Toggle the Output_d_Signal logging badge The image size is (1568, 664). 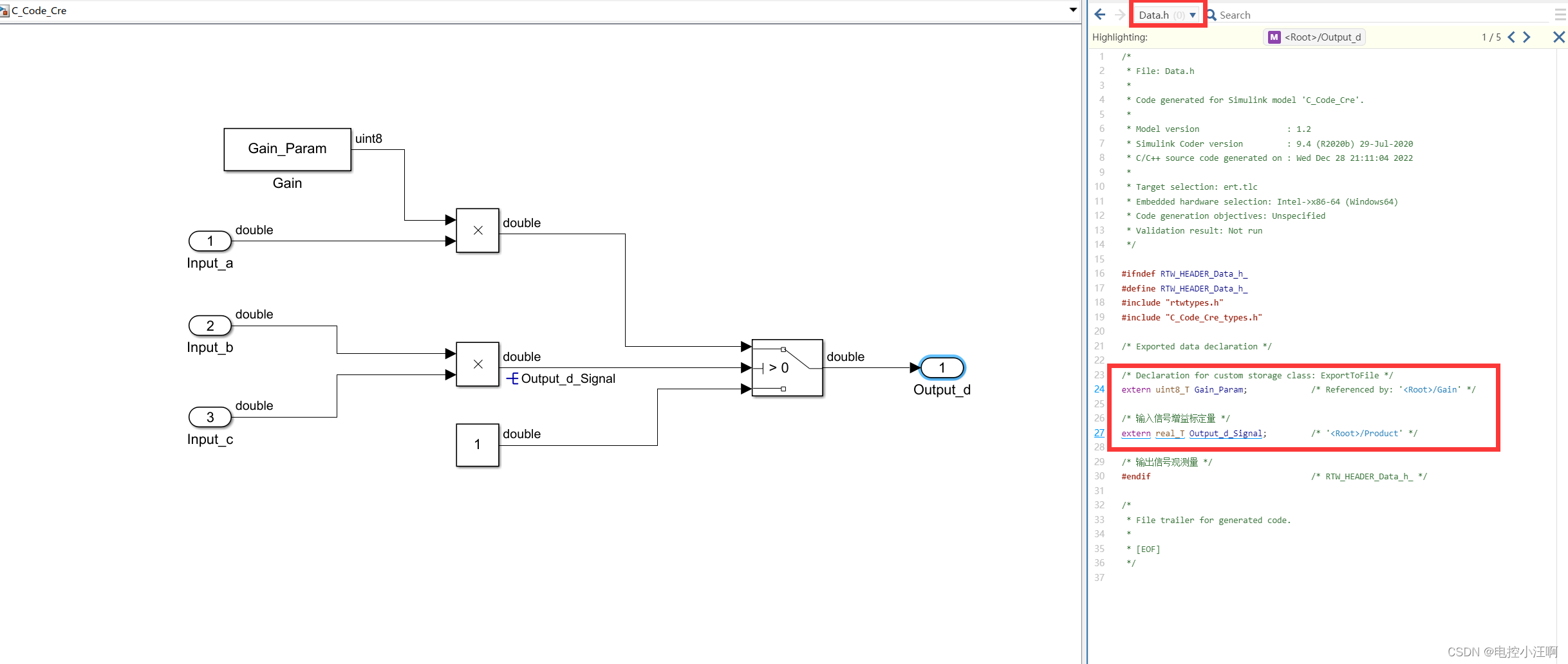(x=513, y=378)
